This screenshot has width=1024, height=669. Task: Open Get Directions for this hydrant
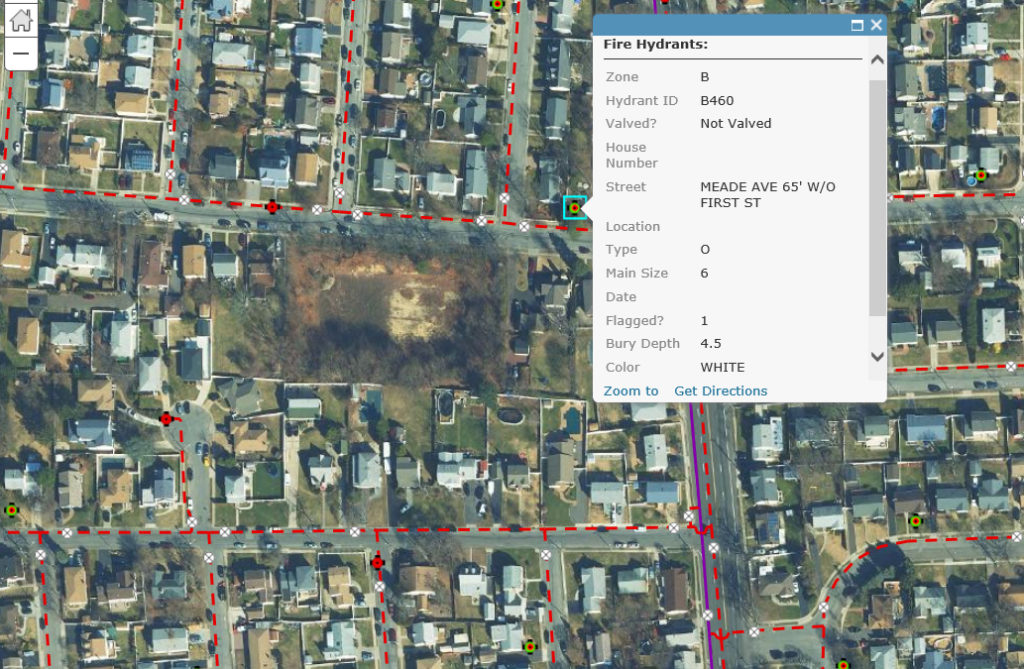(x=721, y=391)
